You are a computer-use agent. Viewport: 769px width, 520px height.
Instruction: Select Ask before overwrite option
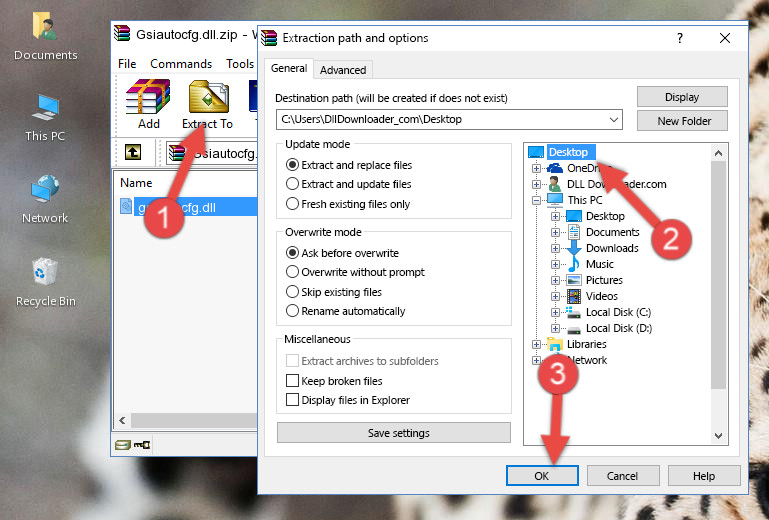pyautogui.click(x=292, y=253)
